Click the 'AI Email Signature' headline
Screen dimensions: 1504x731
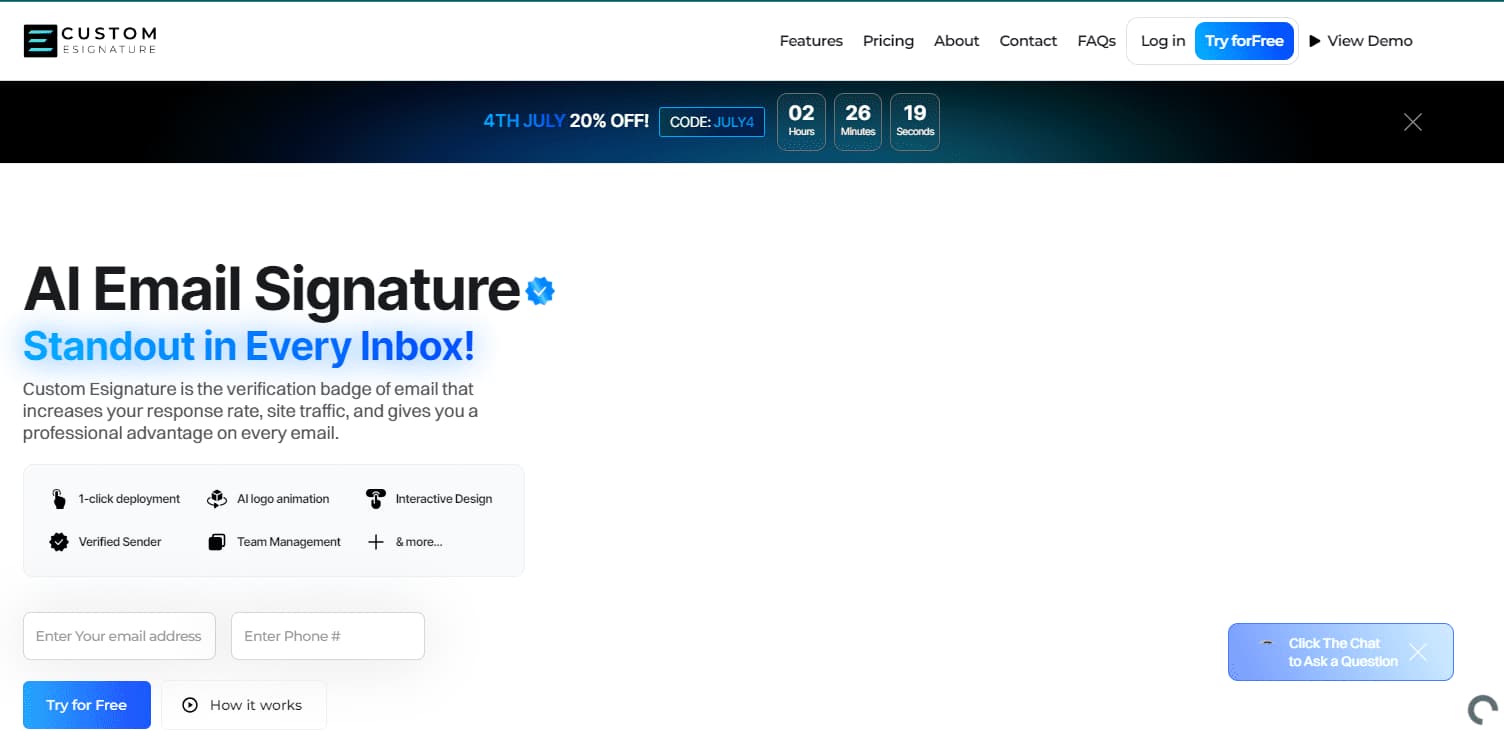271,289
